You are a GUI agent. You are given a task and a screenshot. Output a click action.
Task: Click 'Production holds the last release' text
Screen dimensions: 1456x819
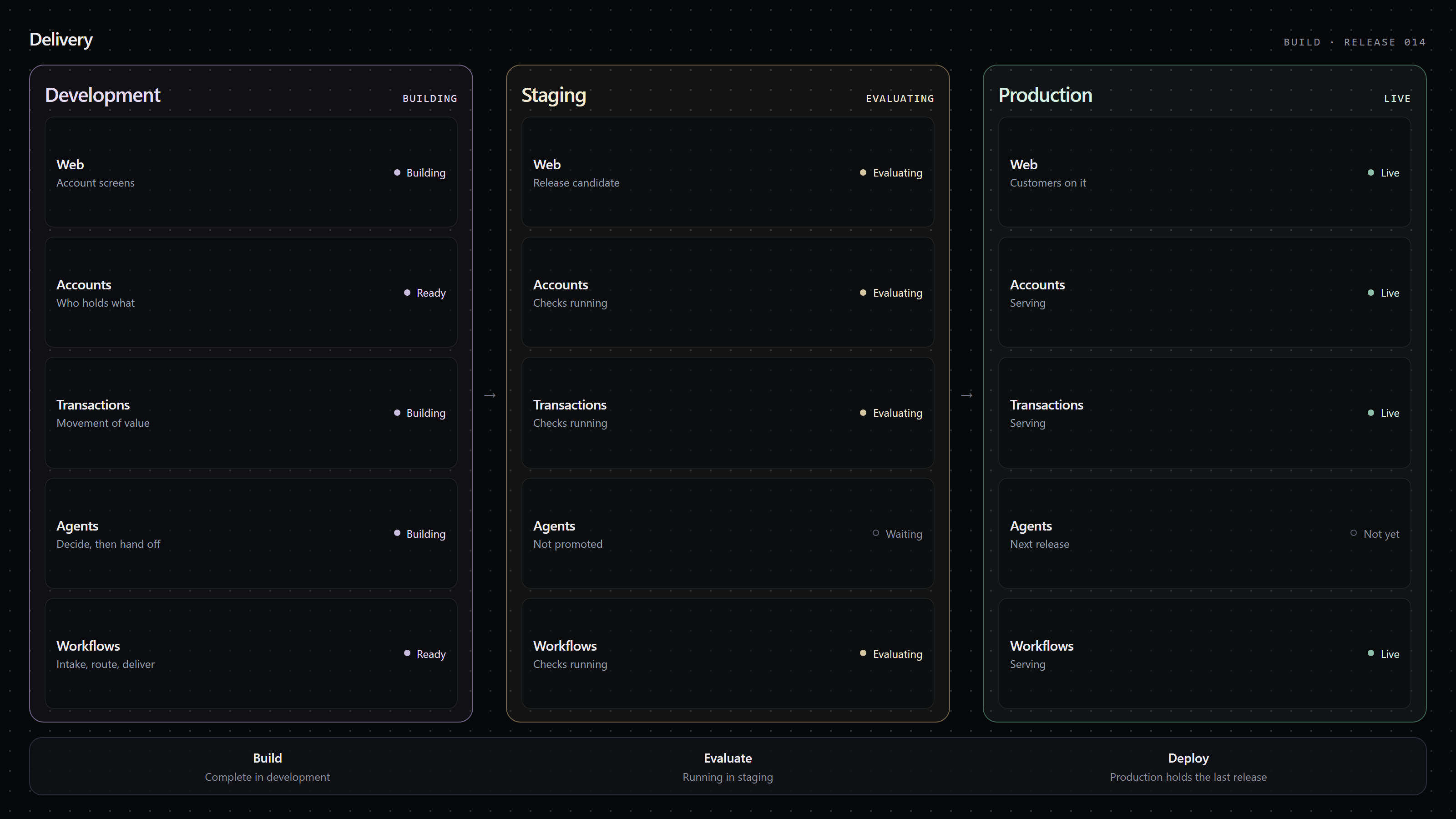click(x=1188, y=777)
